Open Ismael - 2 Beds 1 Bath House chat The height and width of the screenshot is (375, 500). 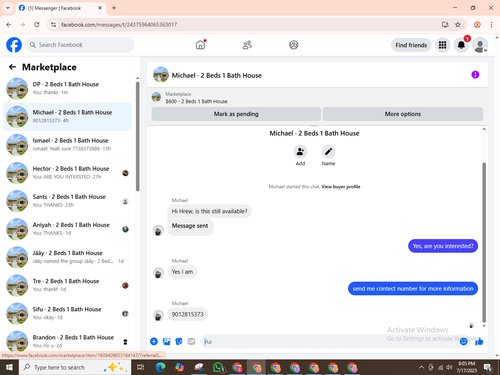click(x=67, y=145)
